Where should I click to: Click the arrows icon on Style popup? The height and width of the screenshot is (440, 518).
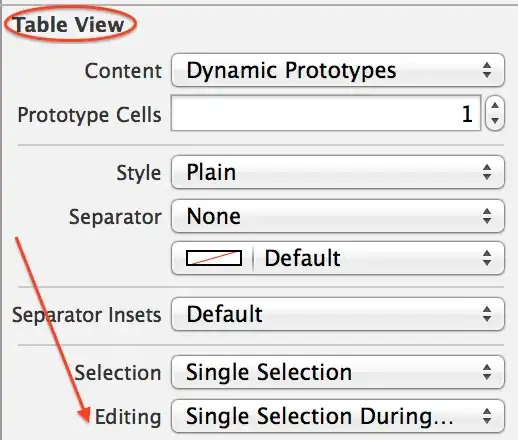pos(487,172)
